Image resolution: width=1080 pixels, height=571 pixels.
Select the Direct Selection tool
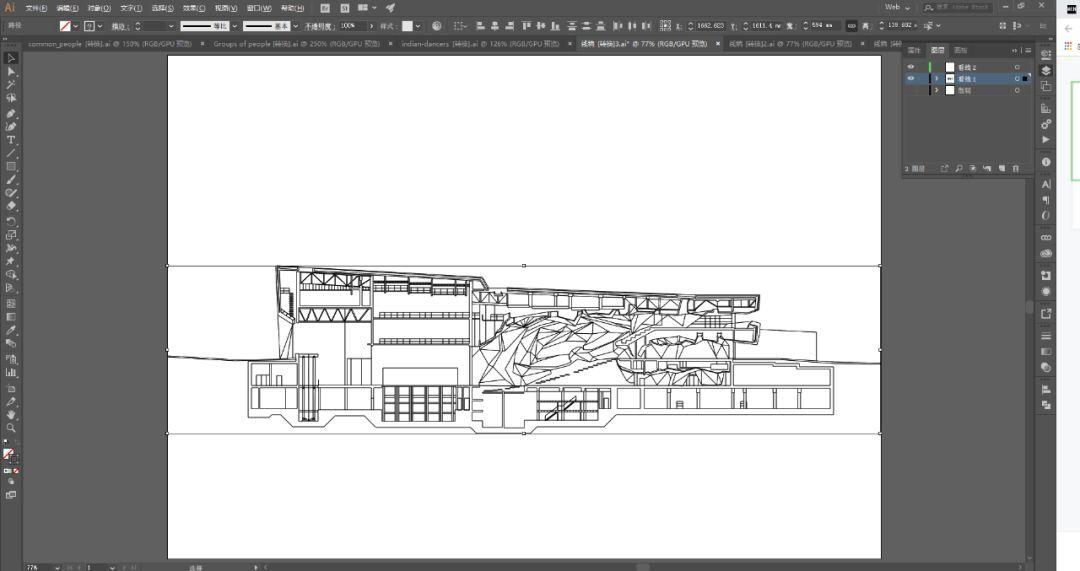11,72
